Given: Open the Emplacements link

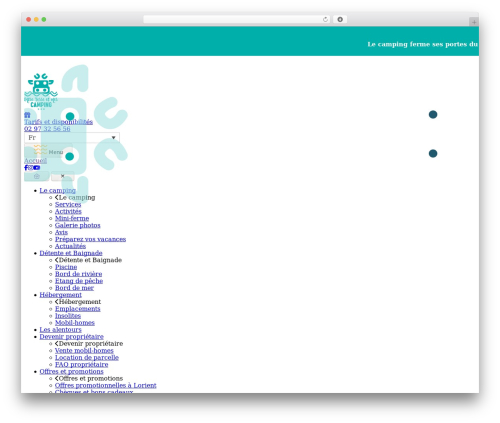Looking at the screenshot, I should coord(78,309).
